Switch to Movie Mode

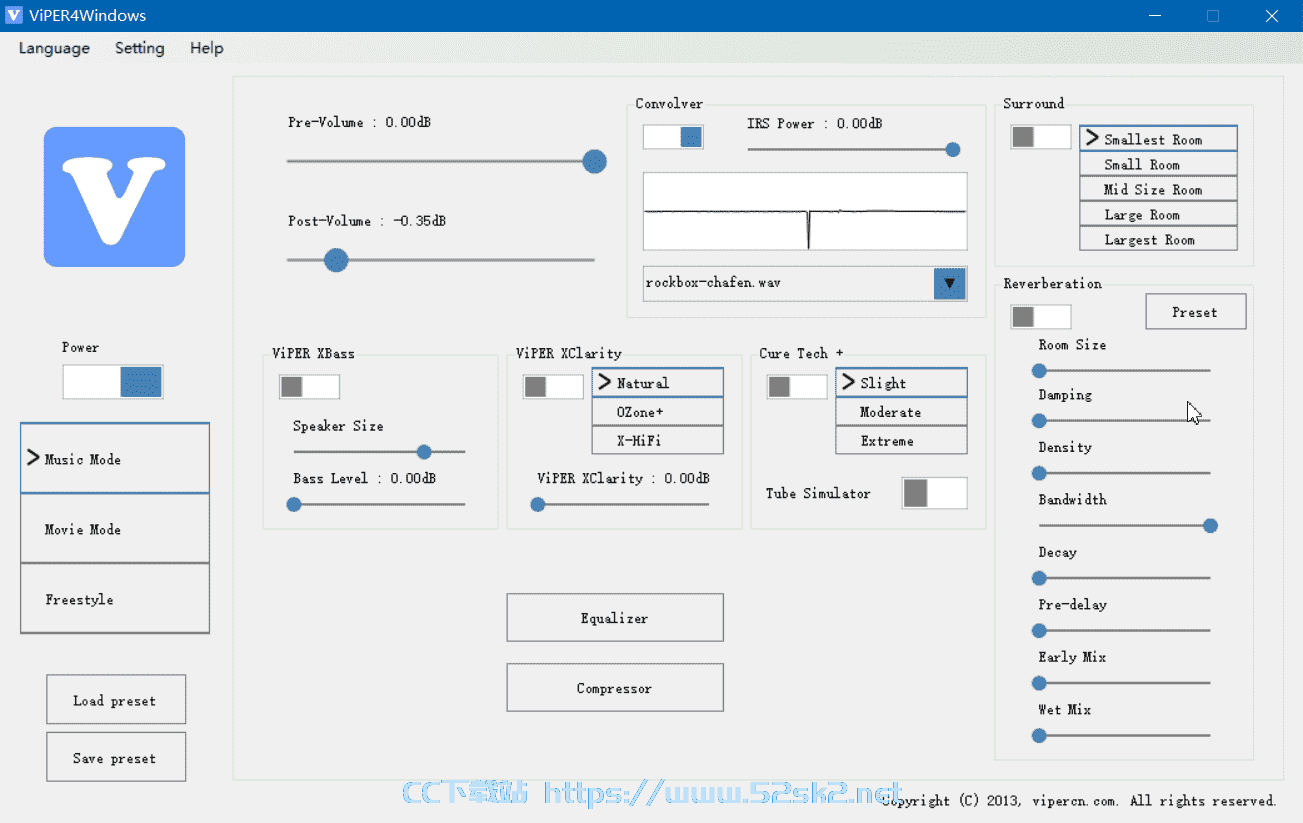click(115, 529)
